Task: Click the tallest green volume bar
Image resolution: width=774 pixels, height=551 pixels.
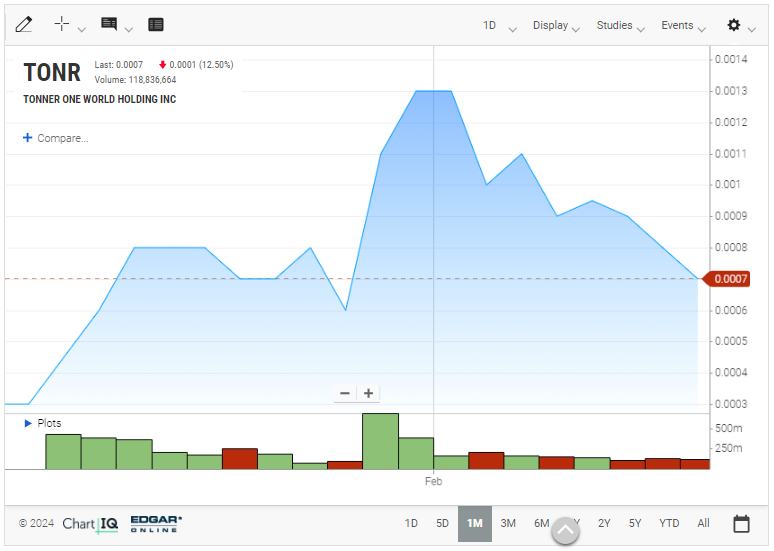Action: click(380, 441)
